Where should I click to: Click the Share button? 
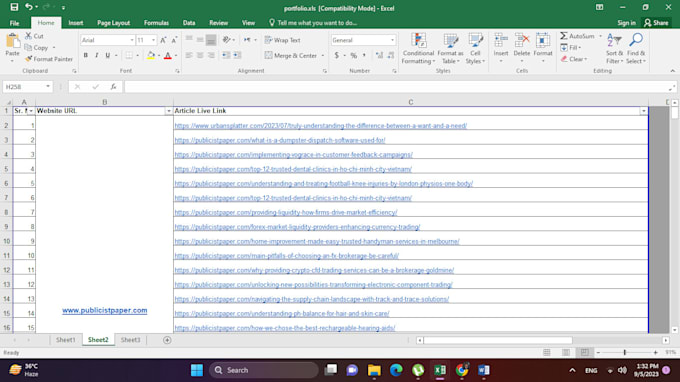pyautogui.click(x=656, y=23)
